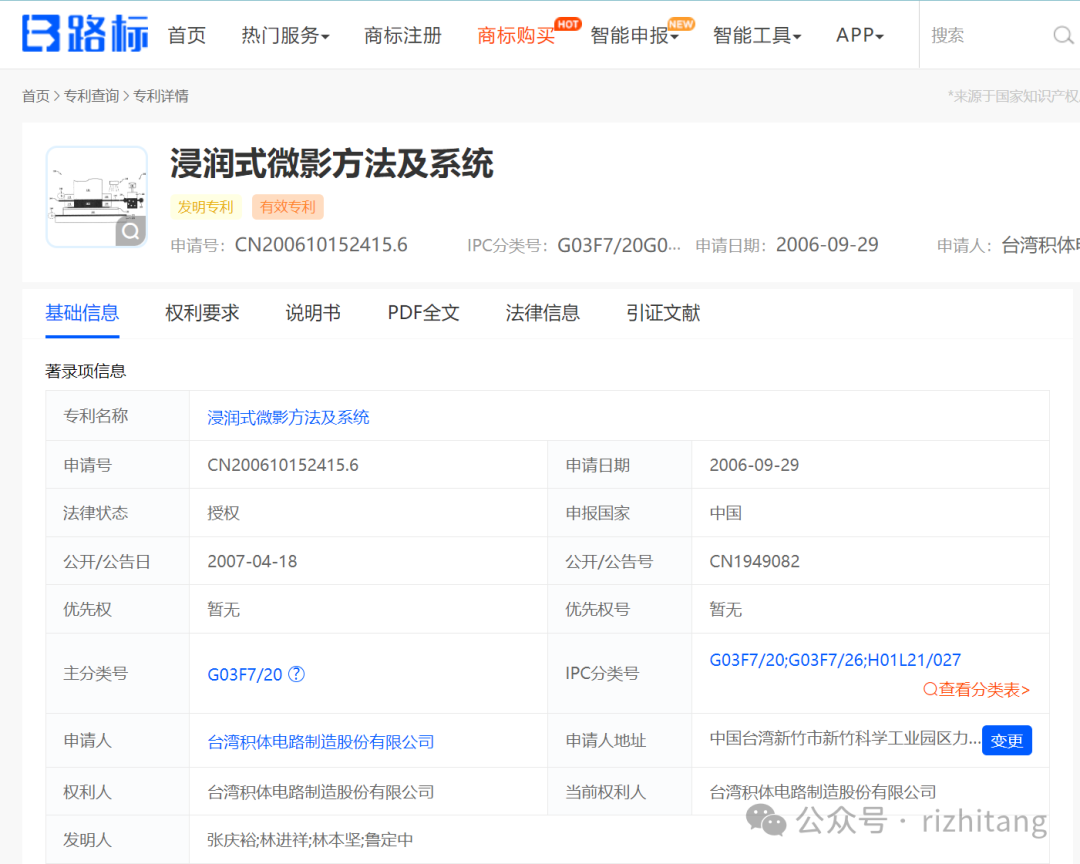
Task: Open the G03F7/20 main classification link
Action: tap(245, 675)
